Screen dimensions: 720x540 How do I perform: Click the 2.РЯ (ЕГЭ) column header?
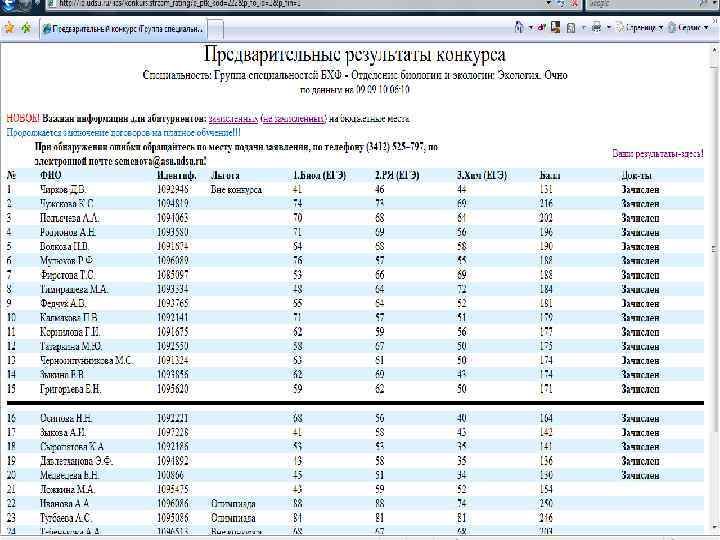pyautogui.click(x=397, y=175)
